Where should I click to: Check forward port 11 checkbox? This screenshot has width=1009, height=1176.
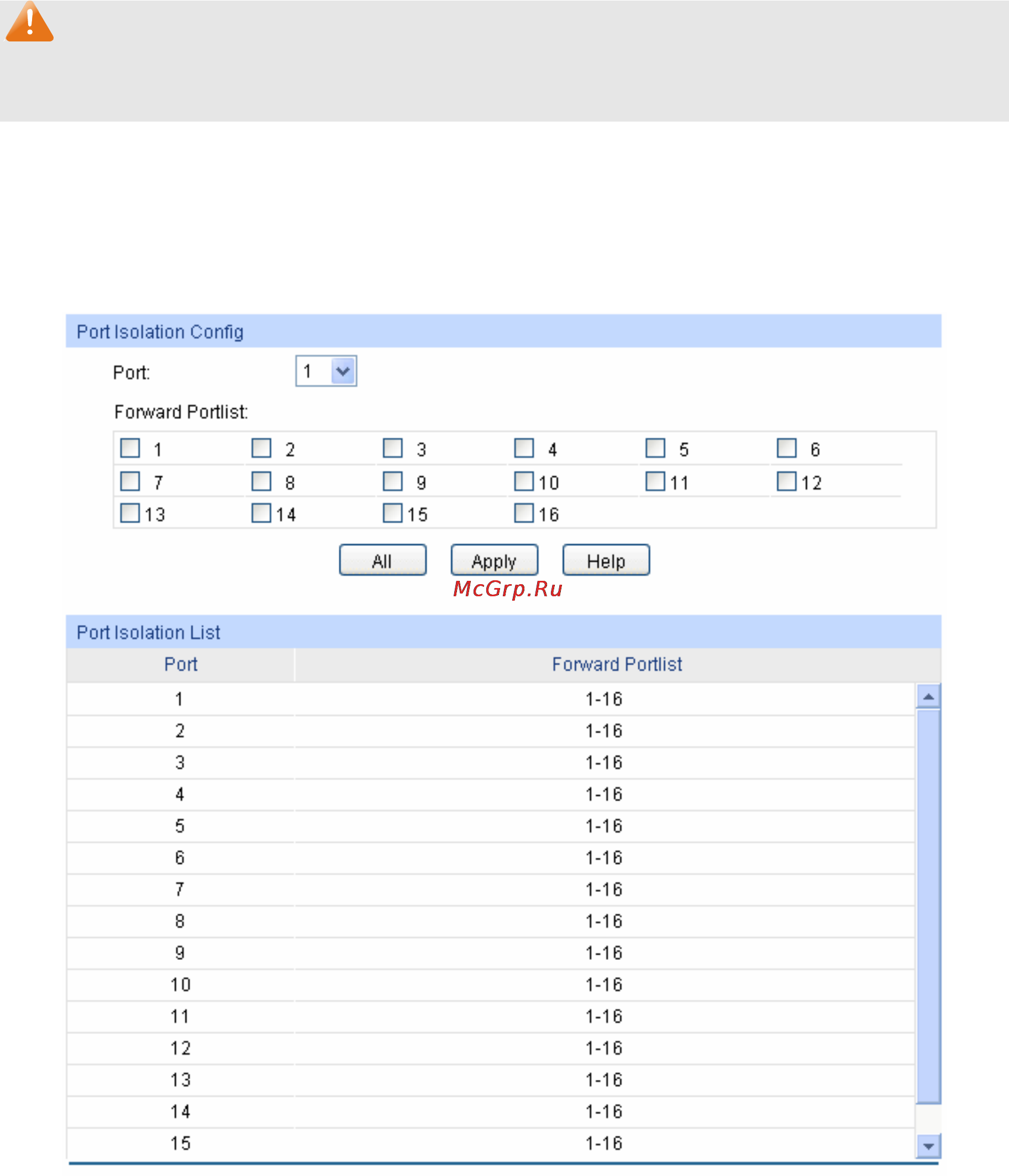pyautogui.click(x=655, y=481)
